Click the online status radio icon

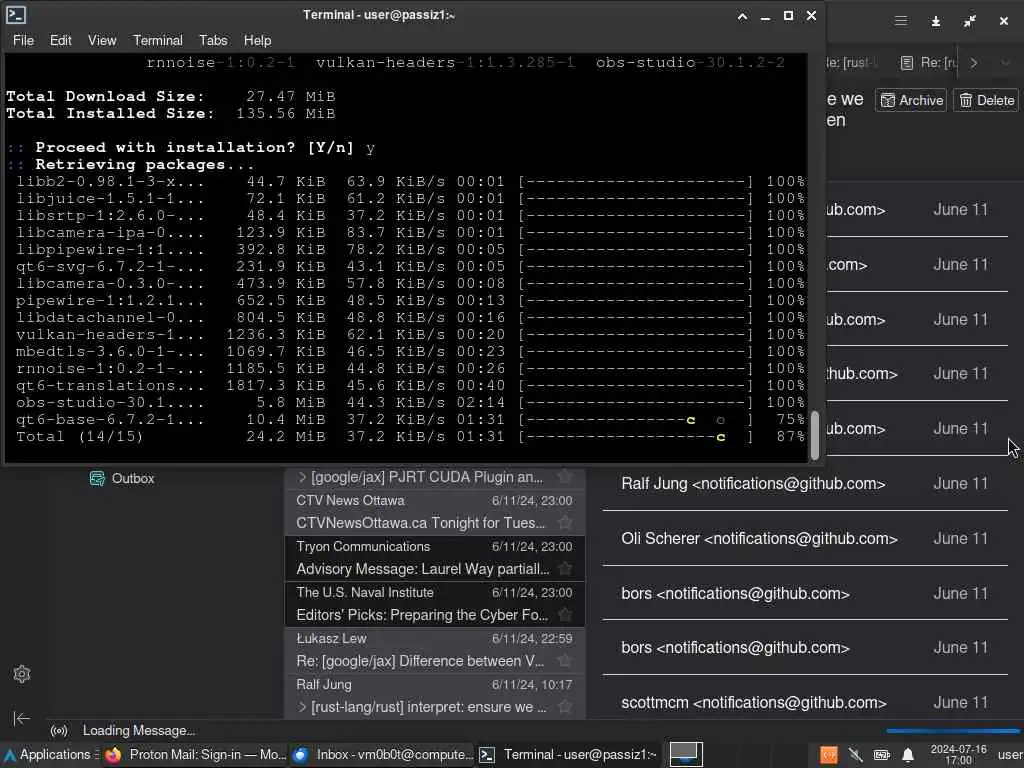[59, 731]
